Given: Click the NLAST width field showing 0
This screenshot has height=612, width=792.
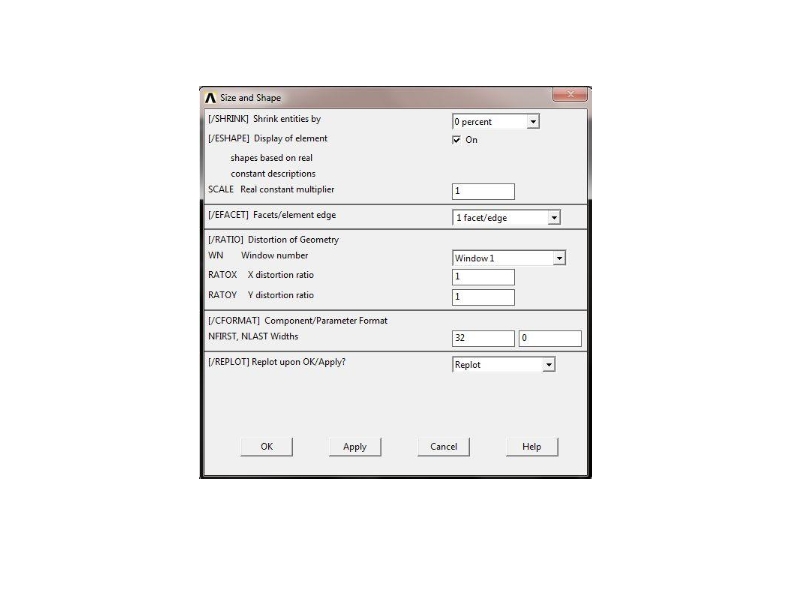Looking at the screenshot, I should pos(549,339).
